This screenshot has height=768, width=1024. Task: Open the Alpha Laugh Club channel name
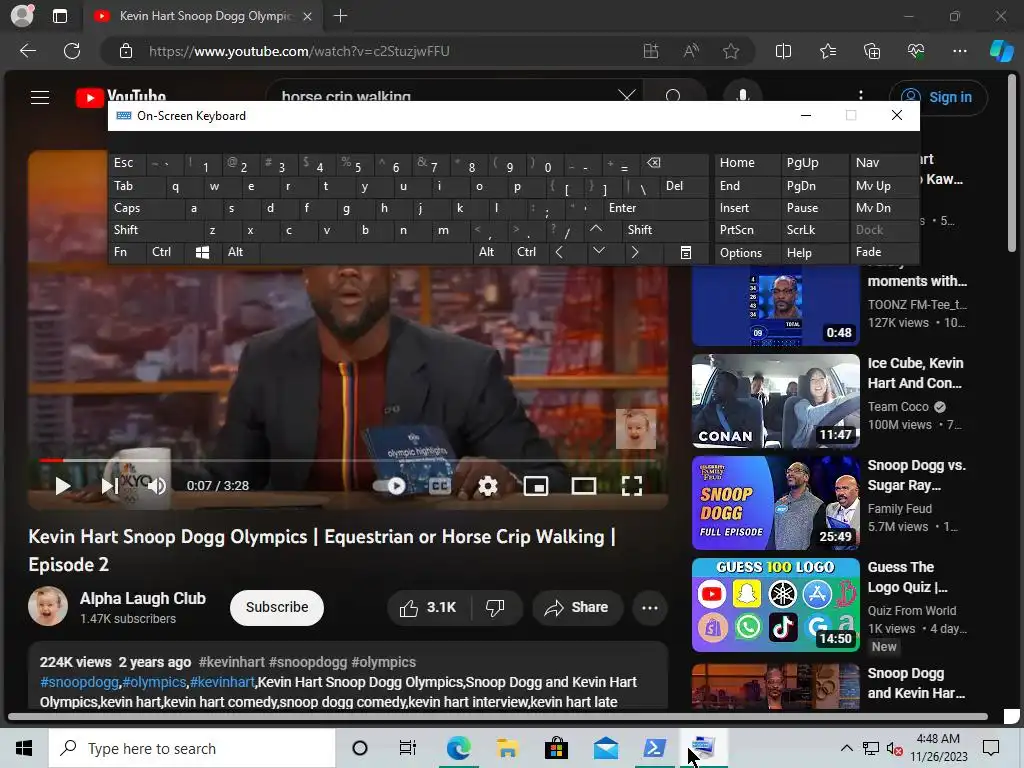pos(142,598)
